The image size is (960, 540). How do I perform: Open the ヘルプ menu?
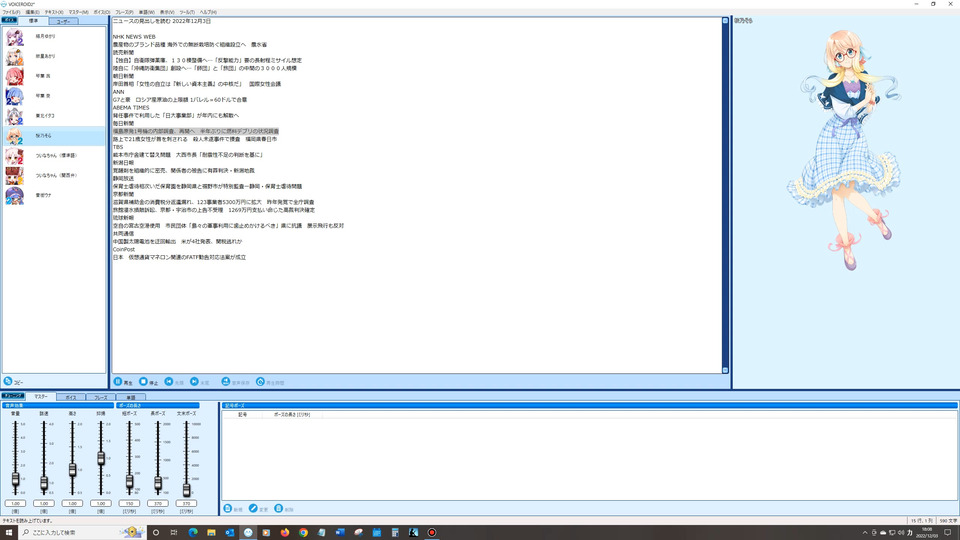coord(208,12)
